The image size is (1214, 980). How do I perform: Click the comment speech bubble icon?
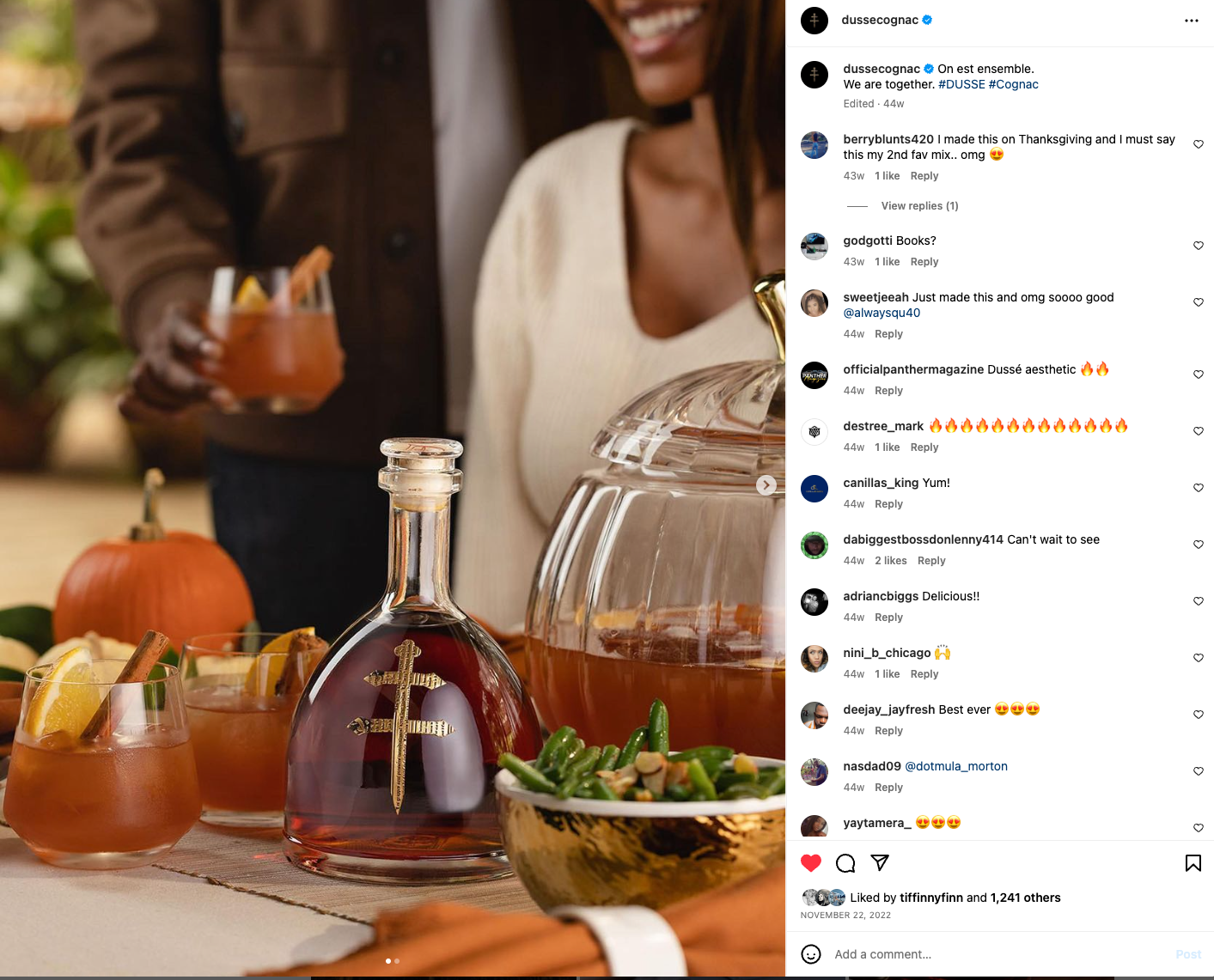coord(845,863)
